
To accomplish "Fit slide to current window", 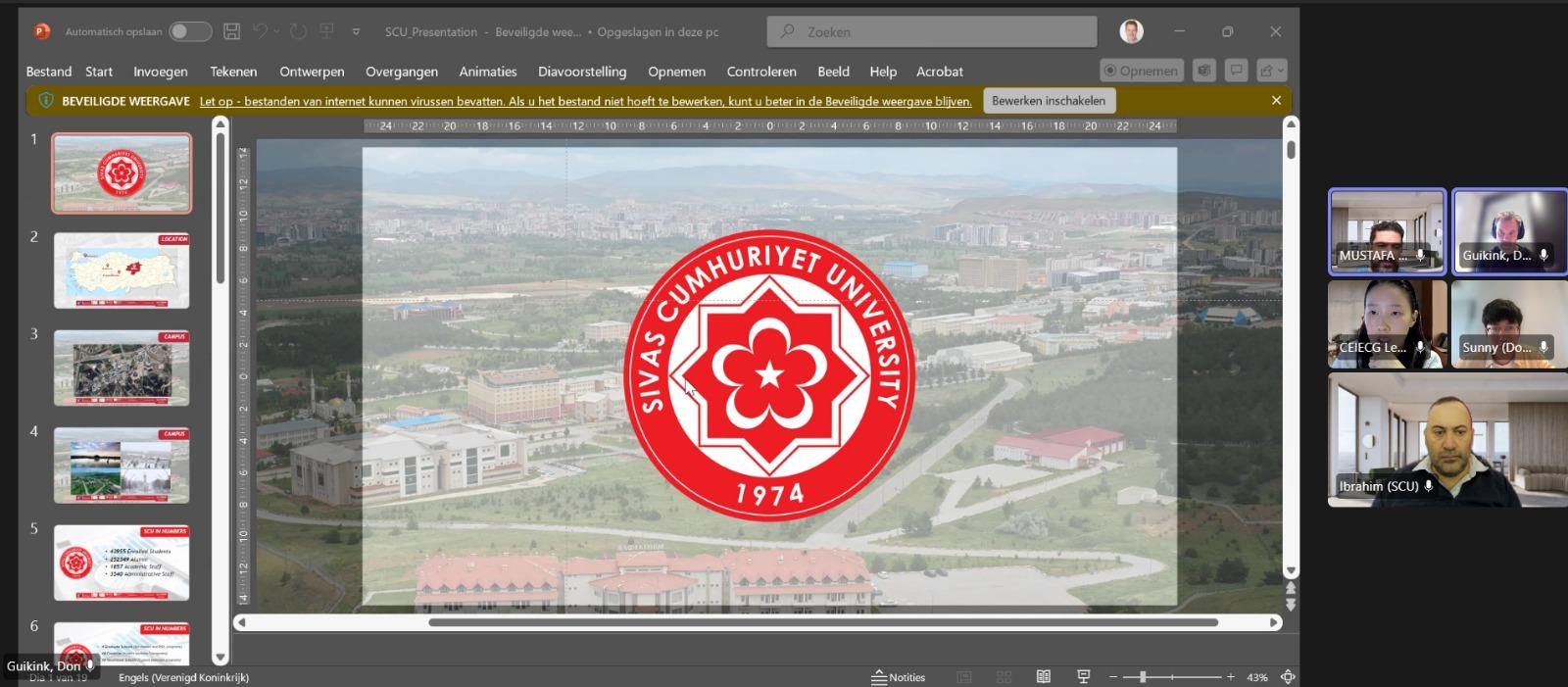I will (x=1288, y=677).
